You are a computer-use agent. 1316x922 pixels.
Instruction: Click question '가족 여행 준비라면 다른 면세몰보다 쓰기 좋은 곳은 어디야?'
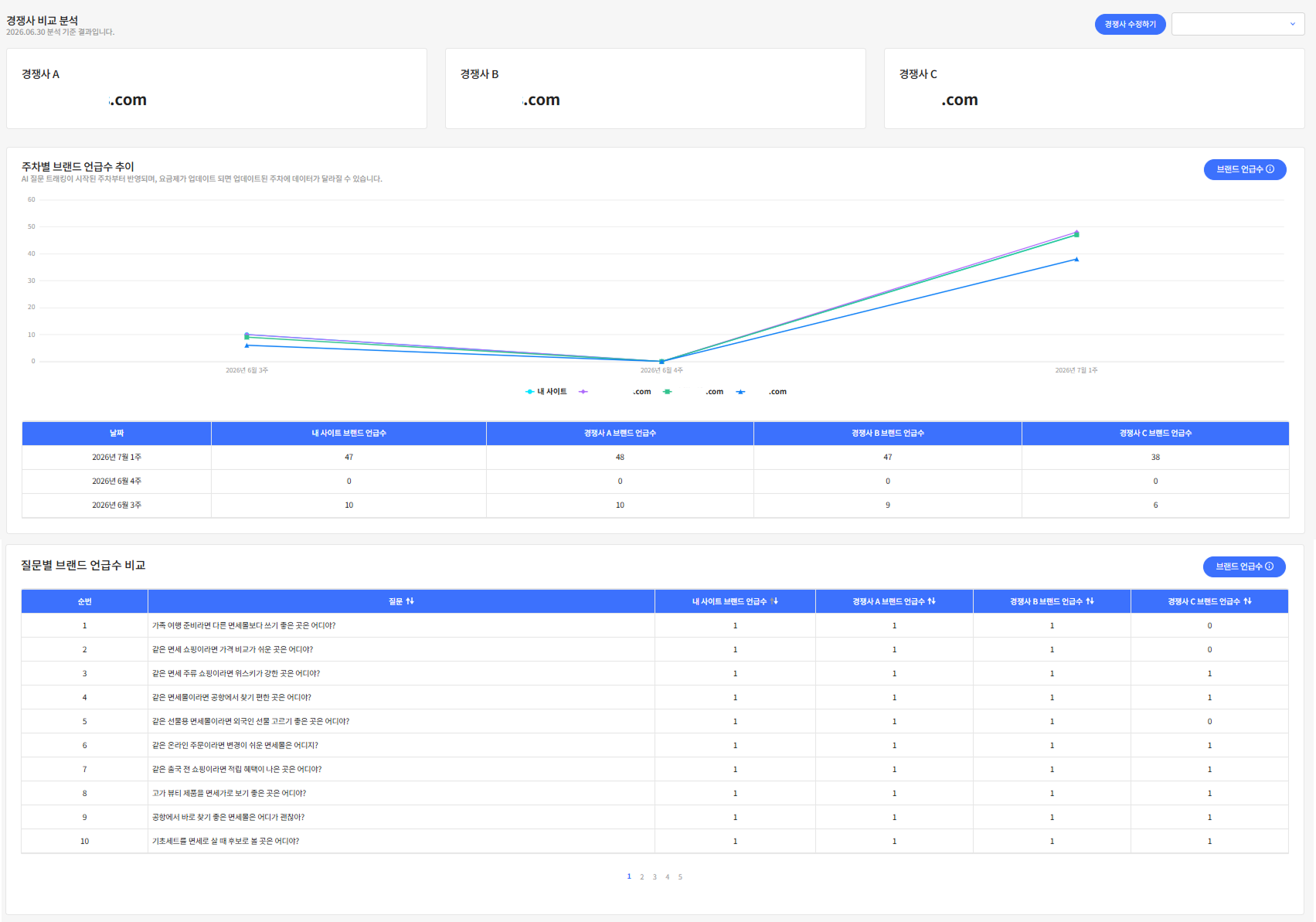243,626
